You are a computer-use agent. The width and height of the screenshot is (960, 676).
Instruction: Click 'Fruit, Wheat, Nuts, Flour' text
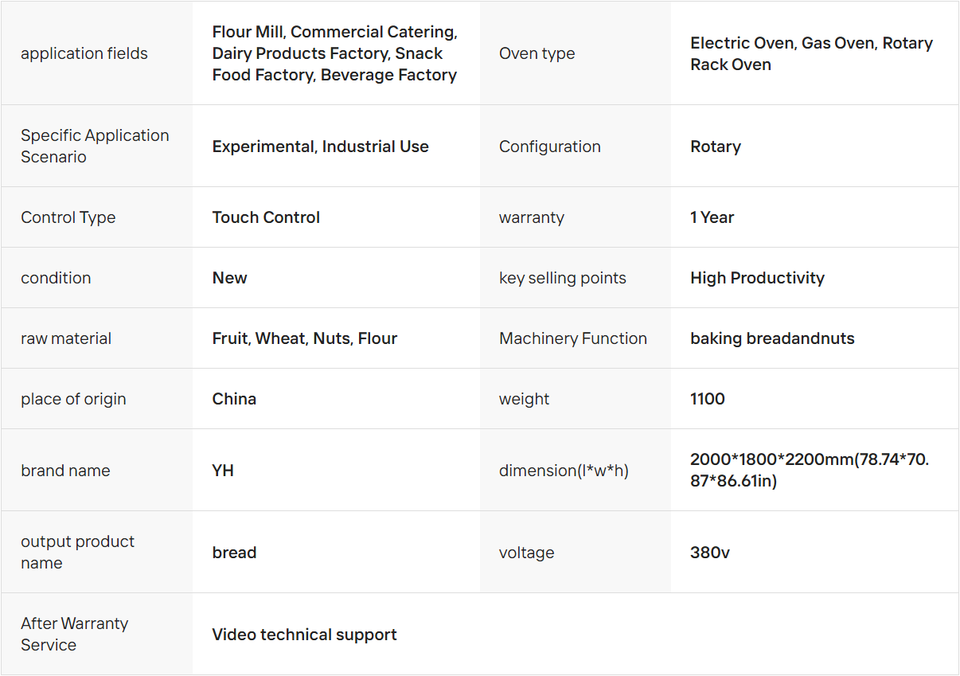(x=304, y=338)
